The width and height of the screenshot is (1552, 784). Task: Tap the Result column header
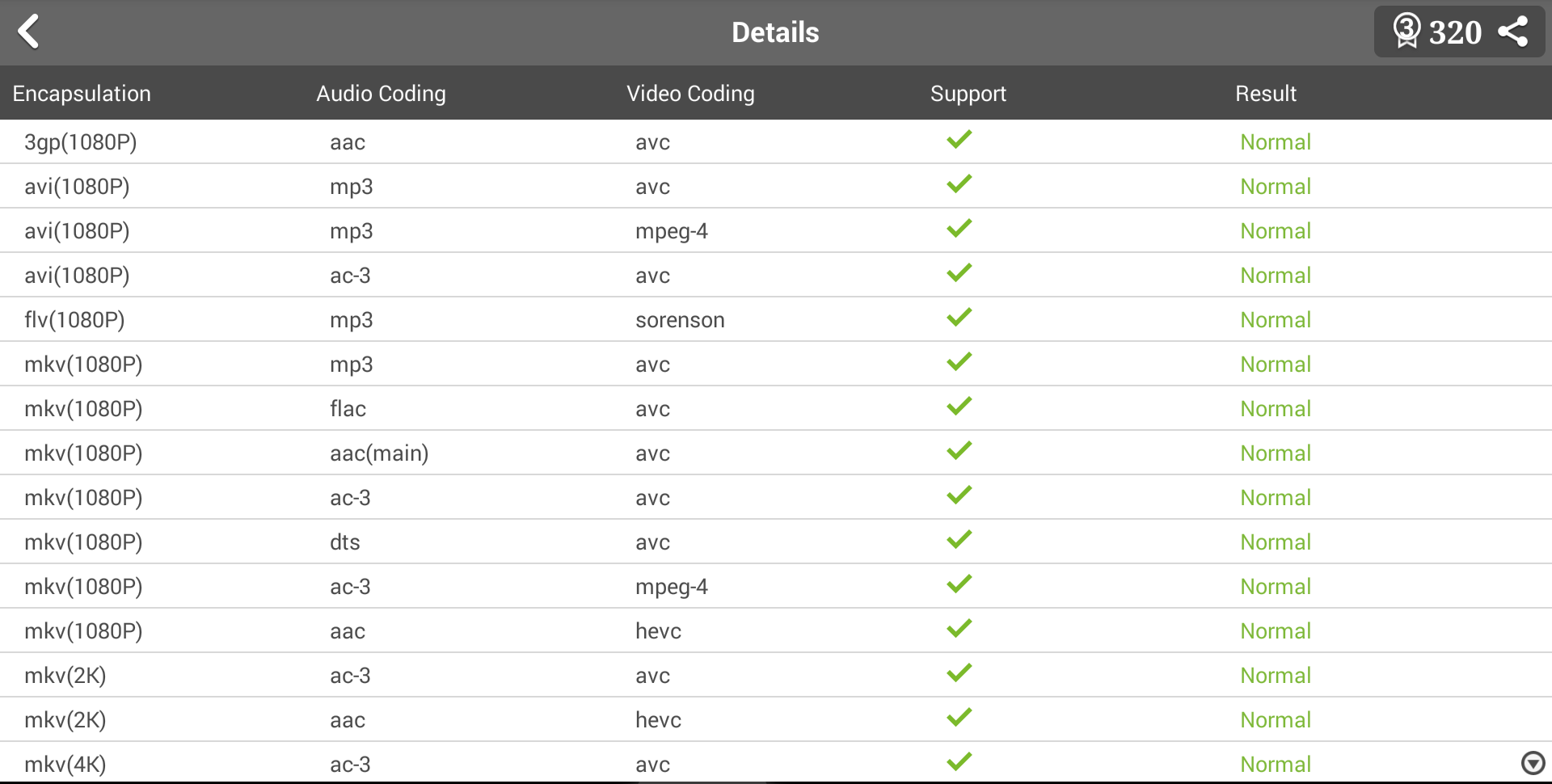pos(1265,94)
